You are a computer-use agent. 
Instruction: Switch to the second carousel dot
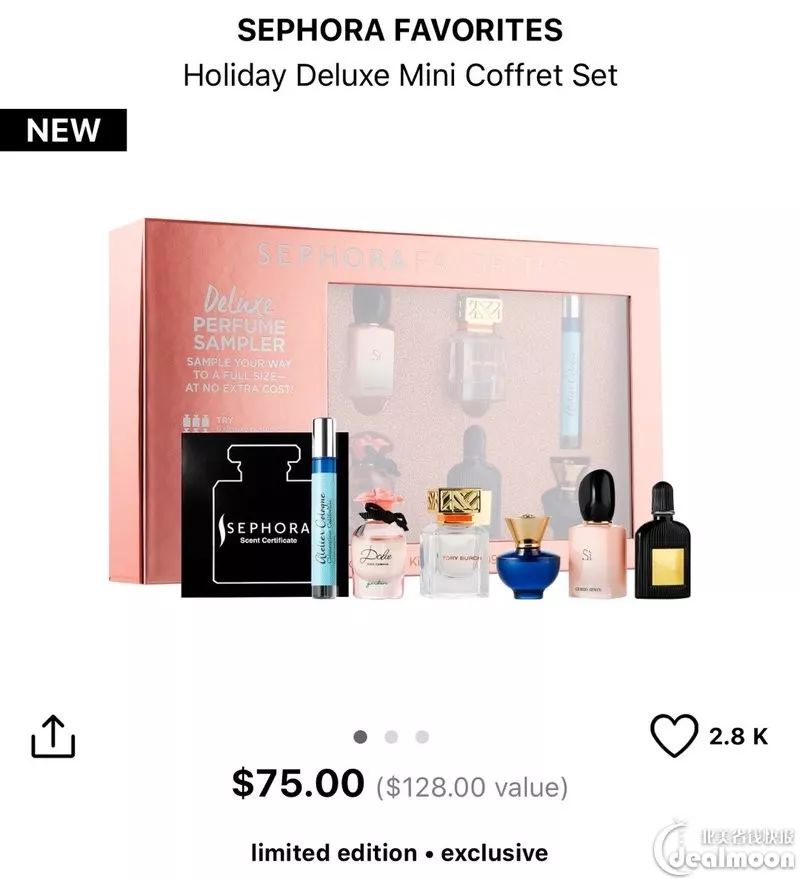[391, 737]
